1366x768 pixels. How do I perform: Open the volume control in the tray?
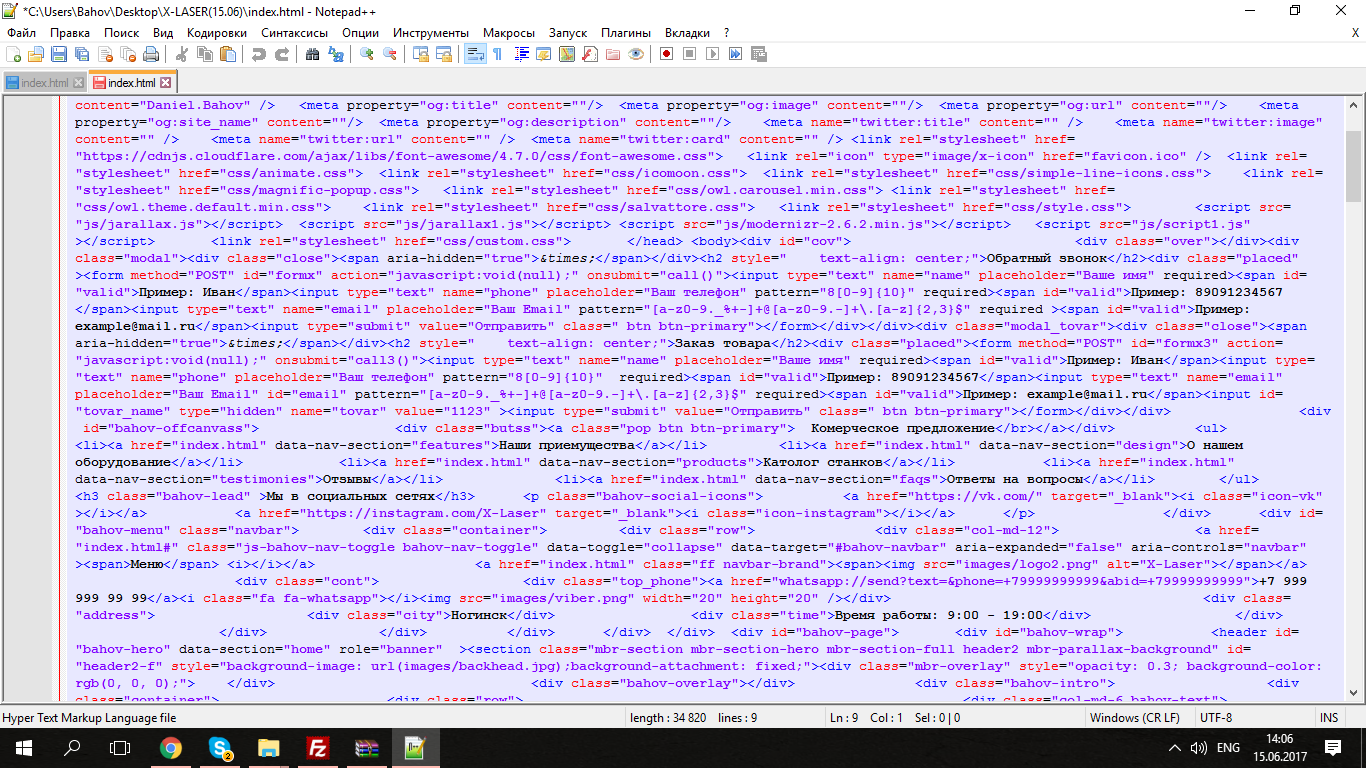click(x=1199, y=747)
